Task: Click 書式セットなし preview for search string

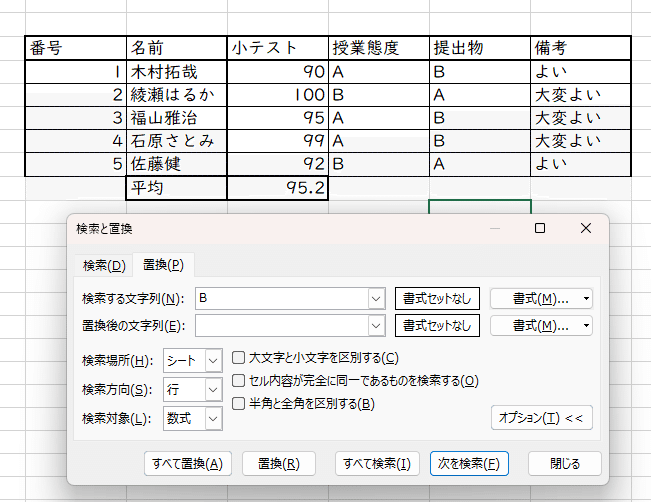Action: (437, 299)
